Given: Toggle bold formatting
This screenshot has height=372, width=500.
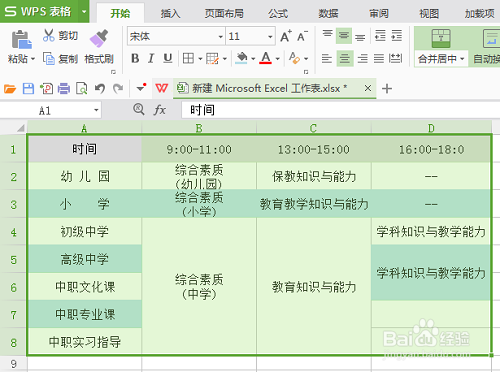Looking at the screenshot, I should coord(135,59).
